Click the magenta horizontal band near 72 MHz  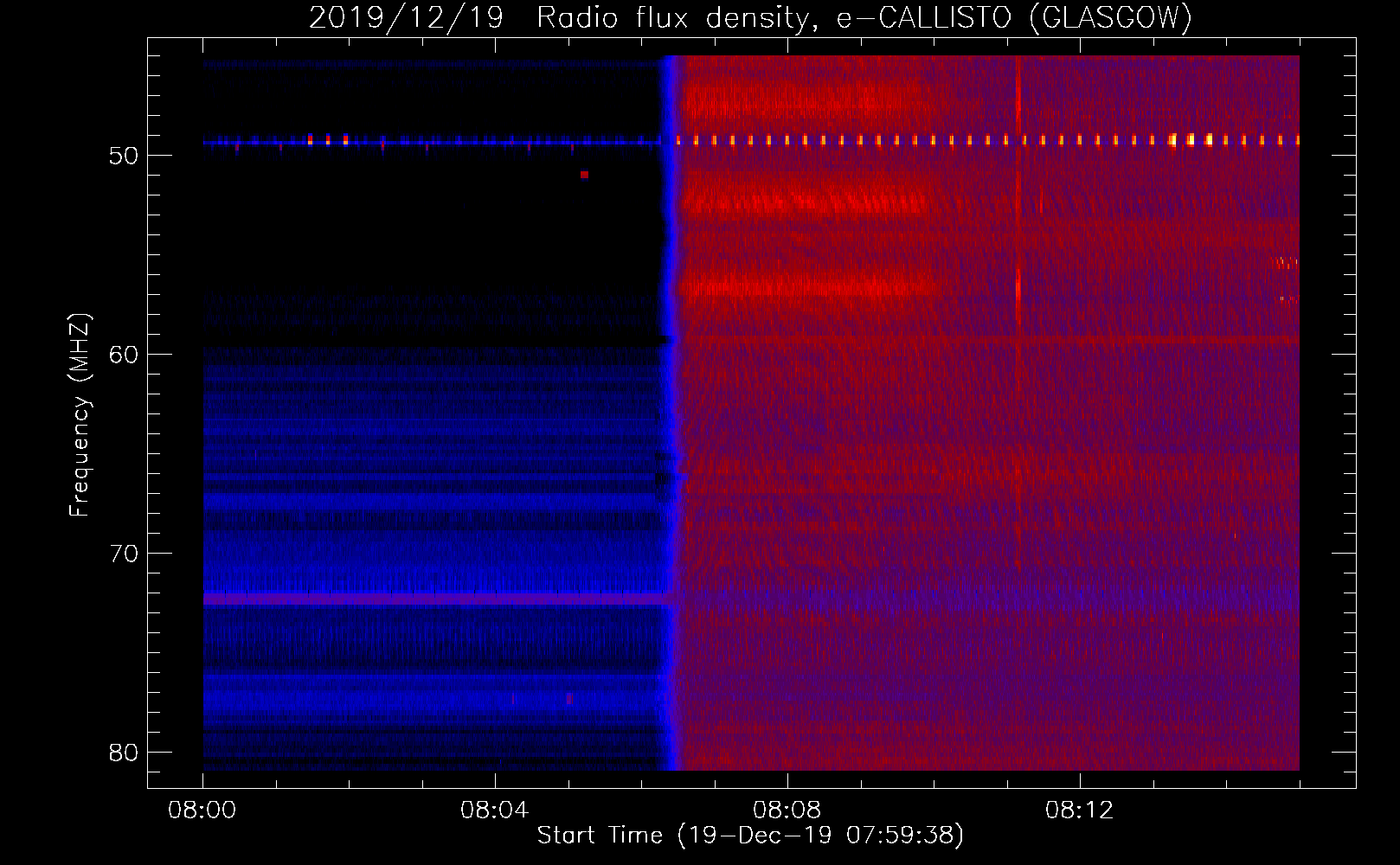434,599
